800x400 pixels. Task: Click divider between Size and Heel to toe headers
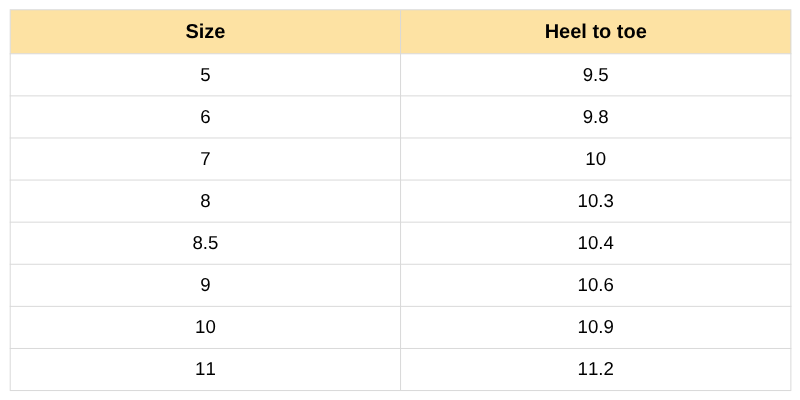400,31
